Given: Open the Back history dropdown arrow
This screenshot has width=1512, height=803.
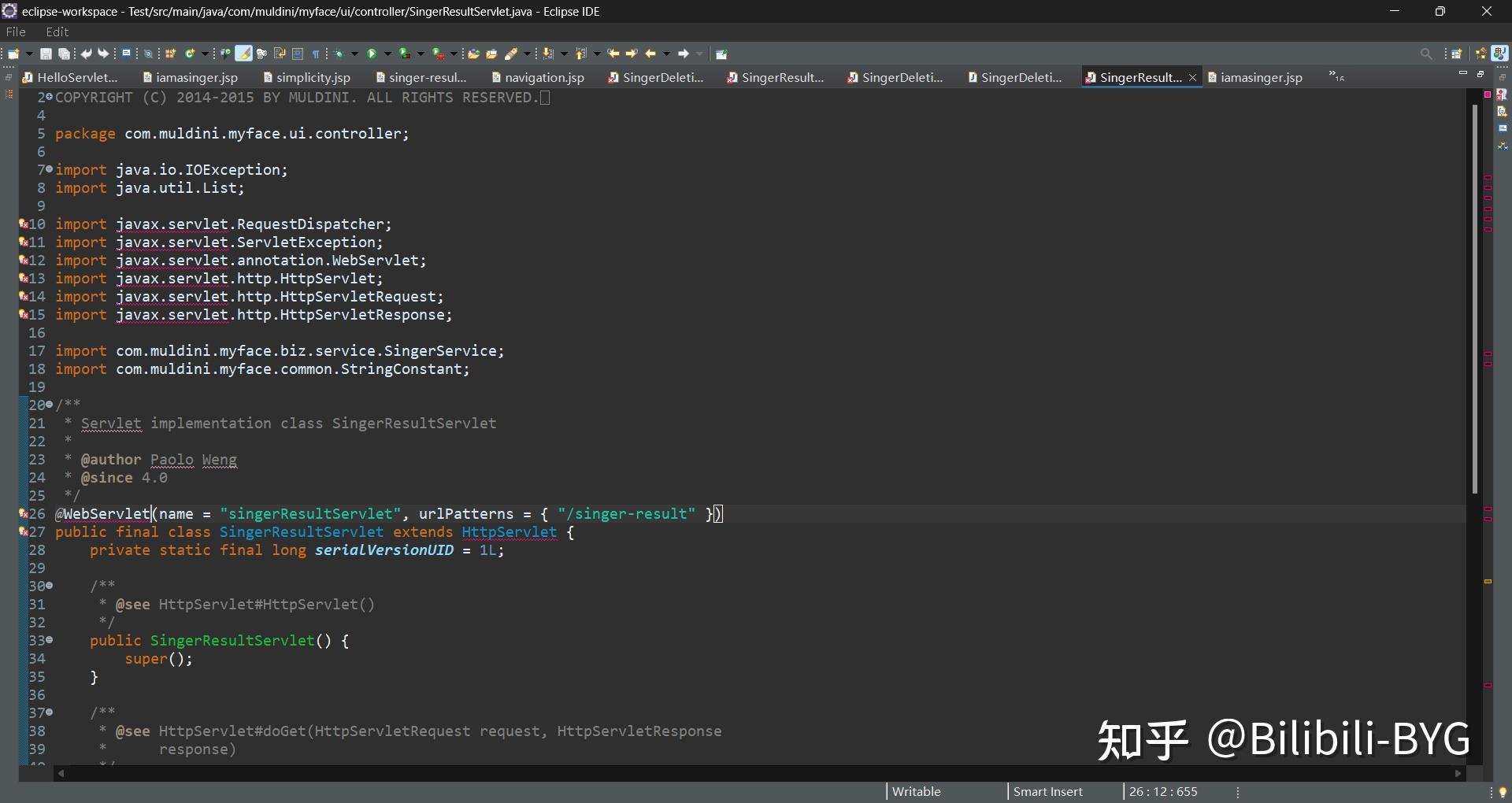Looking at the screenshot, I should (x=666, y=54).
